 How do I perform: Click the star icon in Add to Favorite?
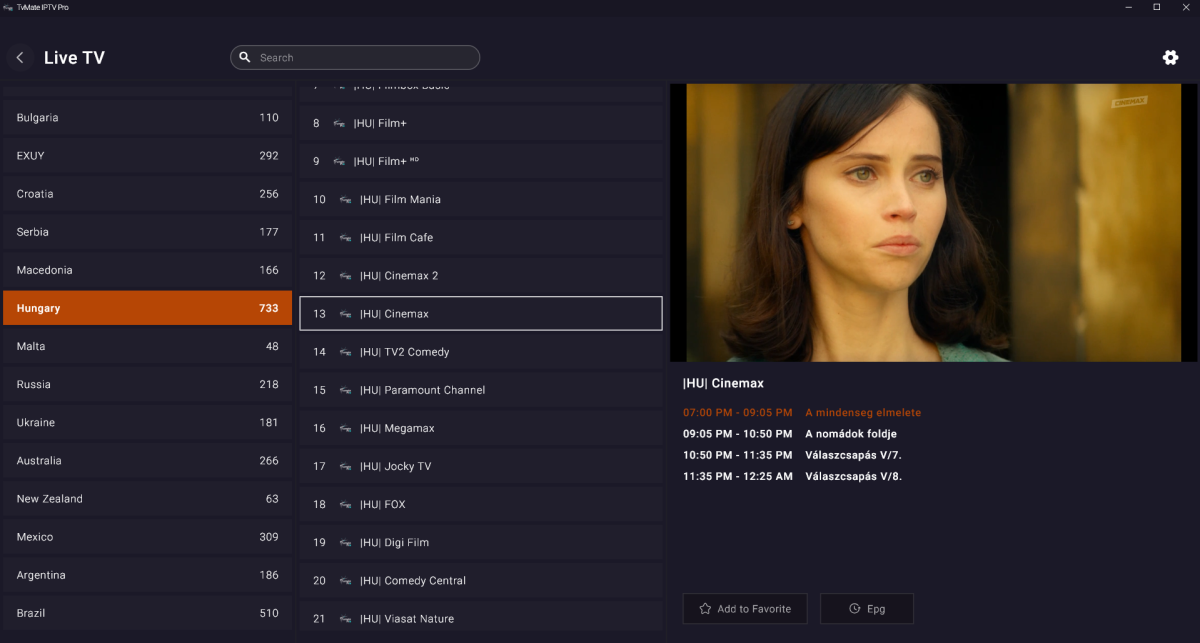click(705, 608)
